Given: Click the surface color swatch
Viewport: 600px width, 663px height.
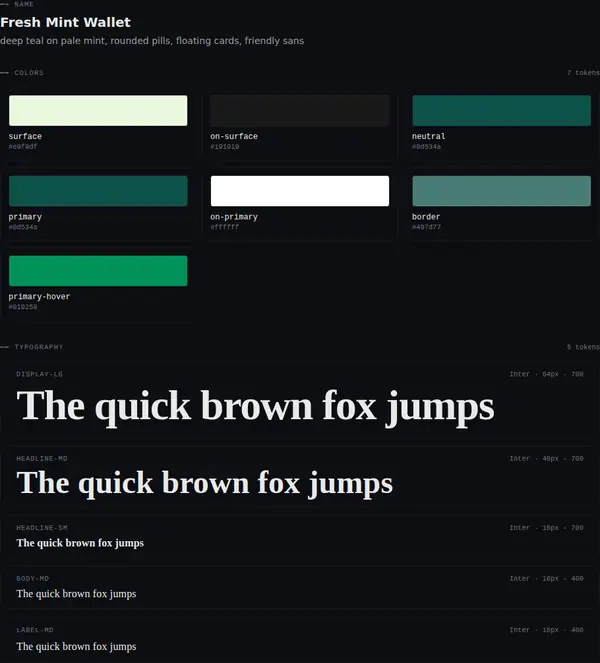Looking at the screenshot, I should (x=98, y=110).
